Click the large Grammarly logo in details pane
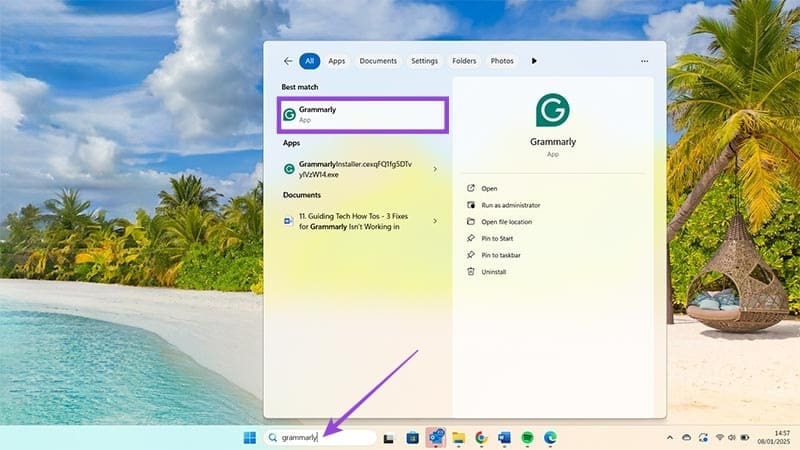Viewport: 800px width, 450px height. tap(552, 110)
